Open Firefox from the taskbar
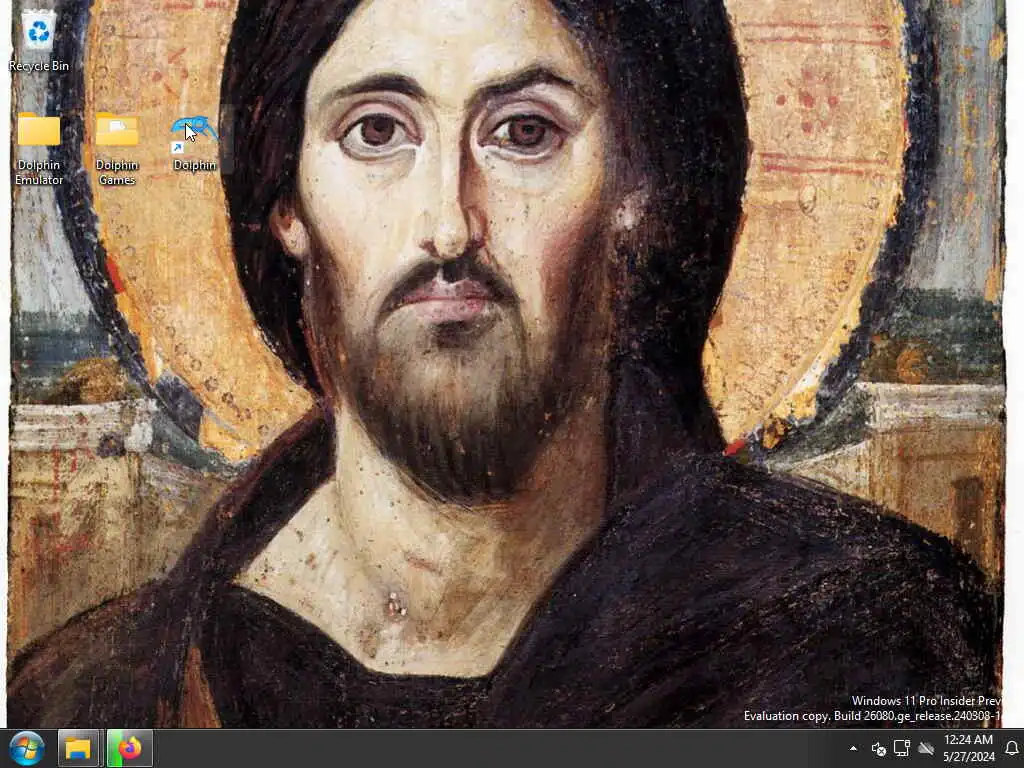The height and width of the screenshot is (768, 1024). click(x=129, y=748)
